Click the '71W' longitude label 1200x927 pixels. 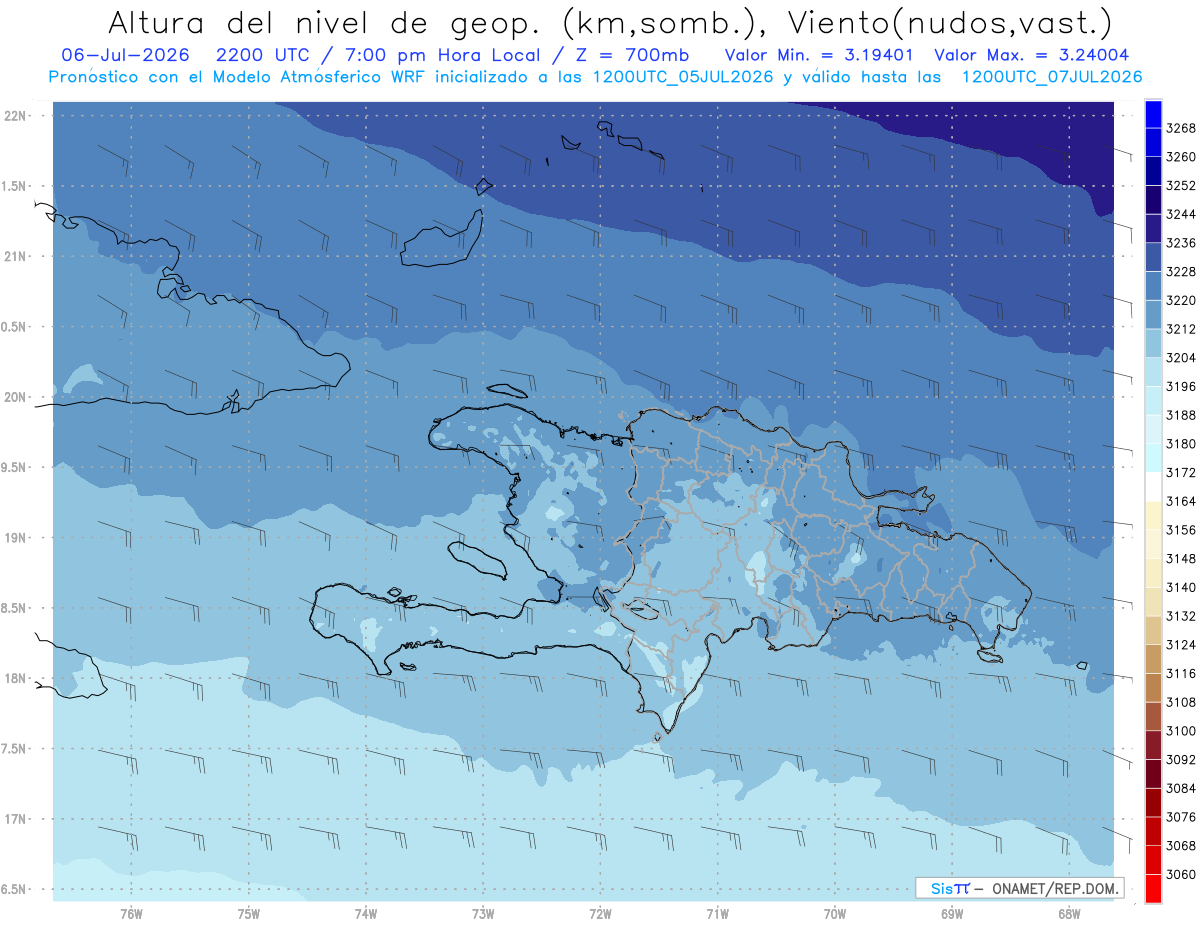coord(717,913)
